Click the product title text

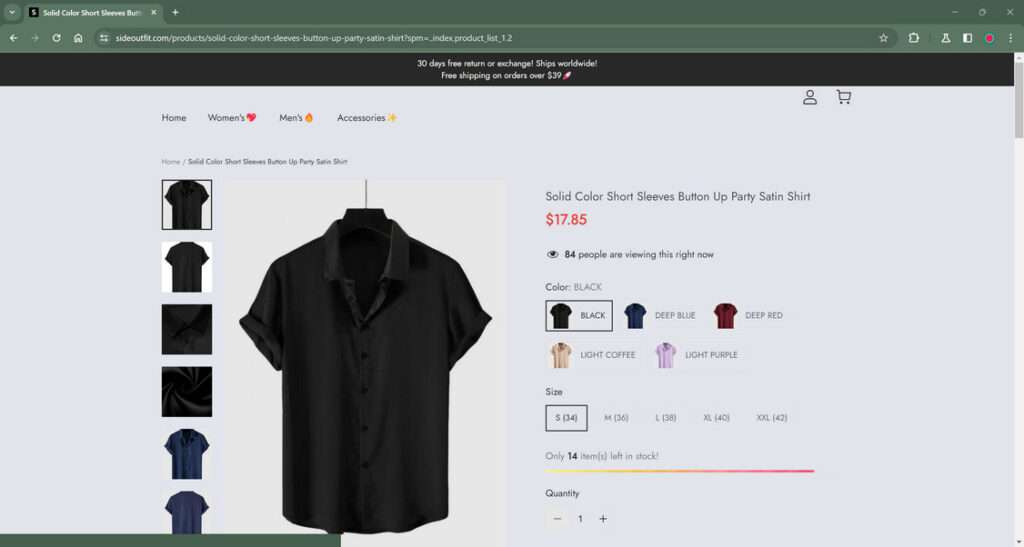(677, 196)
